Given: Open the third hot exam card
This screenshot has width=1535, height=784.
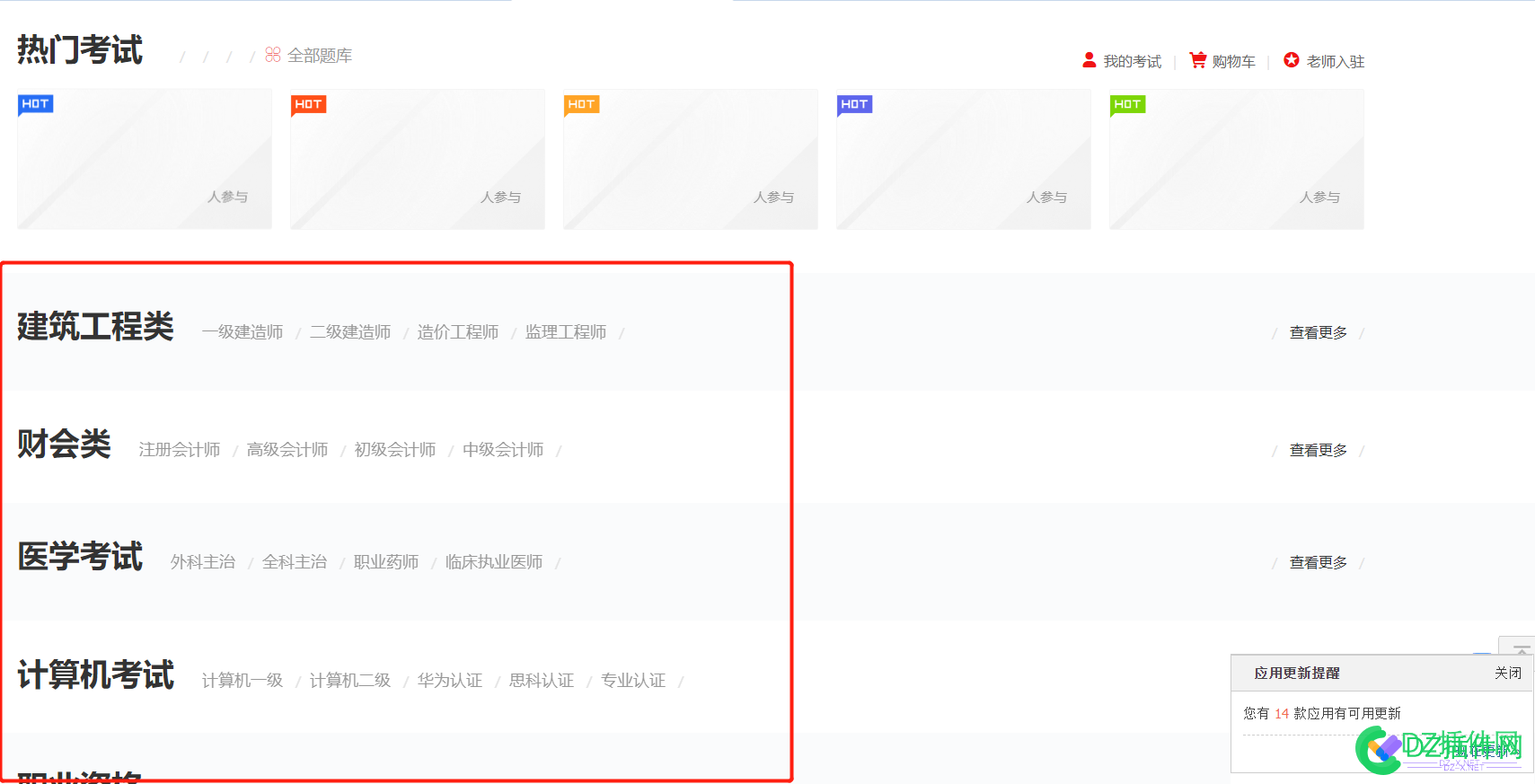Looking at the screenshot, I should click(x=690, y=160).
